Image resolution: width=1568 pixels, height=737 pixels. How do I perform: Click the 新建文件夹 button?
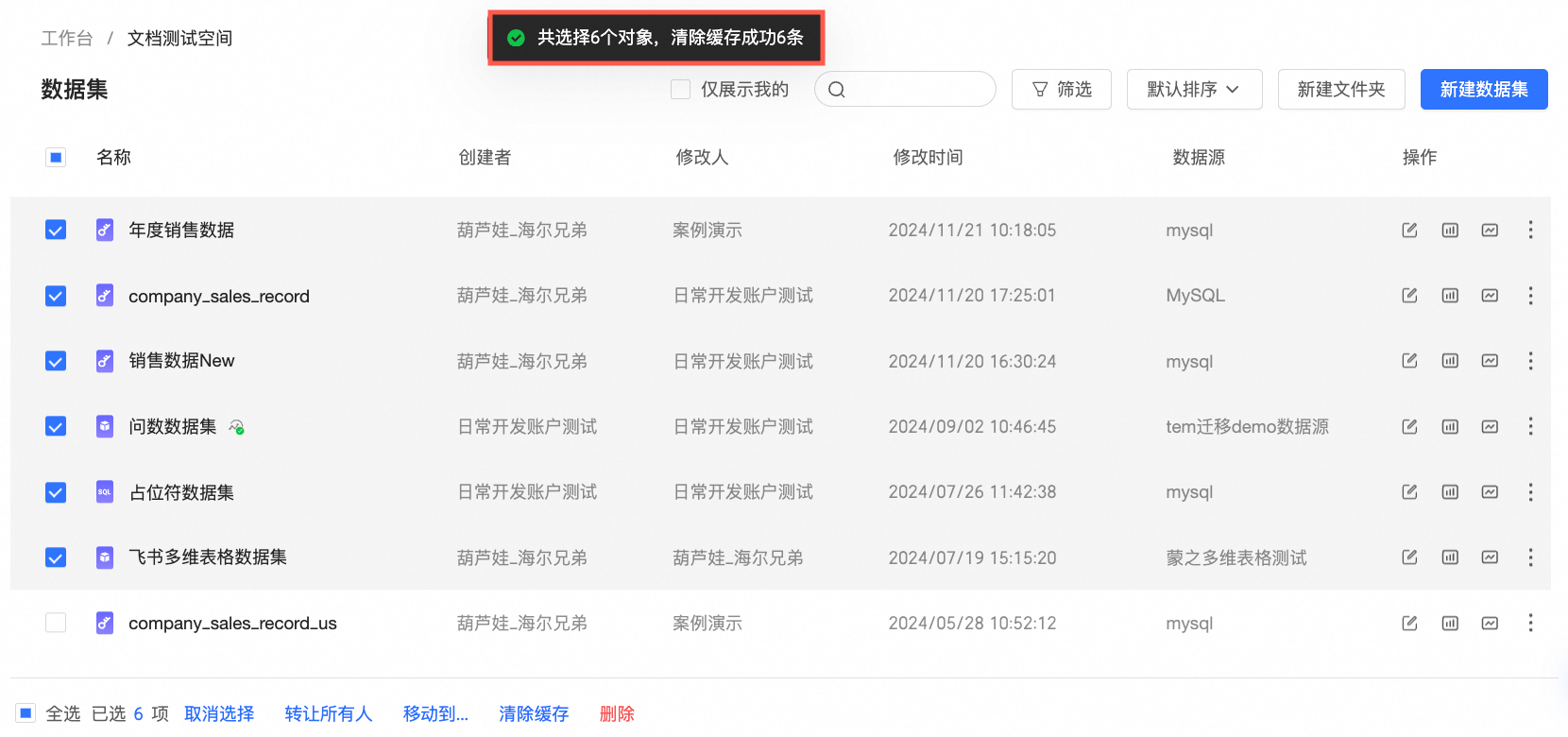pos(1341,89)
